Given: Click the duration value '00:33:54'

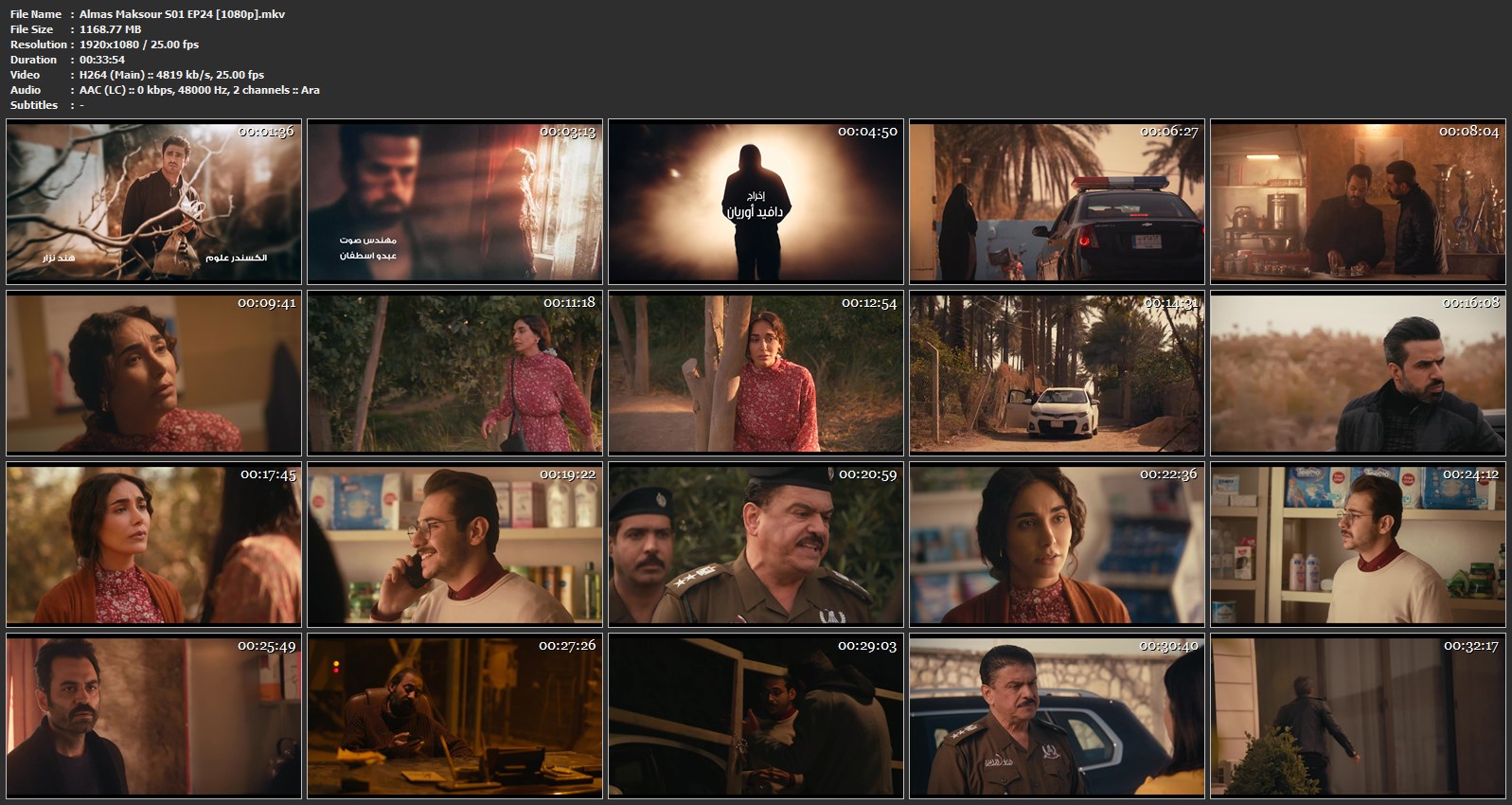Looking at the screenshot, I should pyautogui.click(x=102, y=60).
